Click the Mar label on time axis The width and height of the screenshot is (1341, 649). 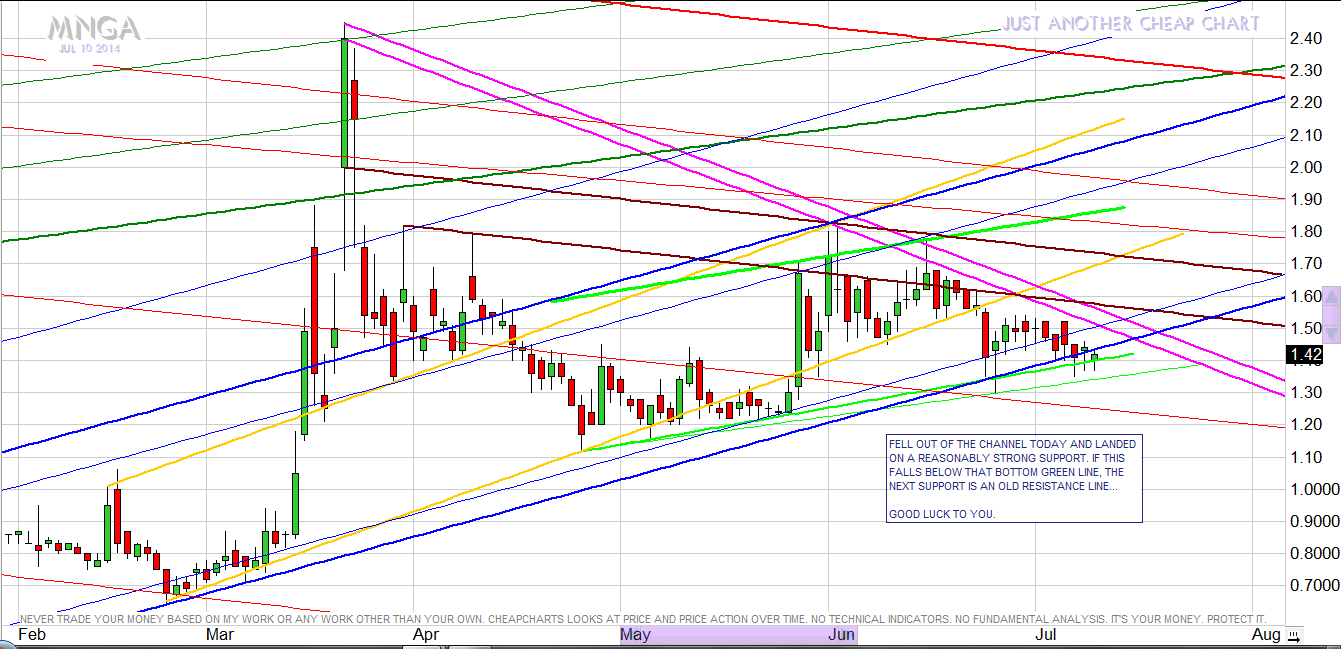[x=221, y=635]
